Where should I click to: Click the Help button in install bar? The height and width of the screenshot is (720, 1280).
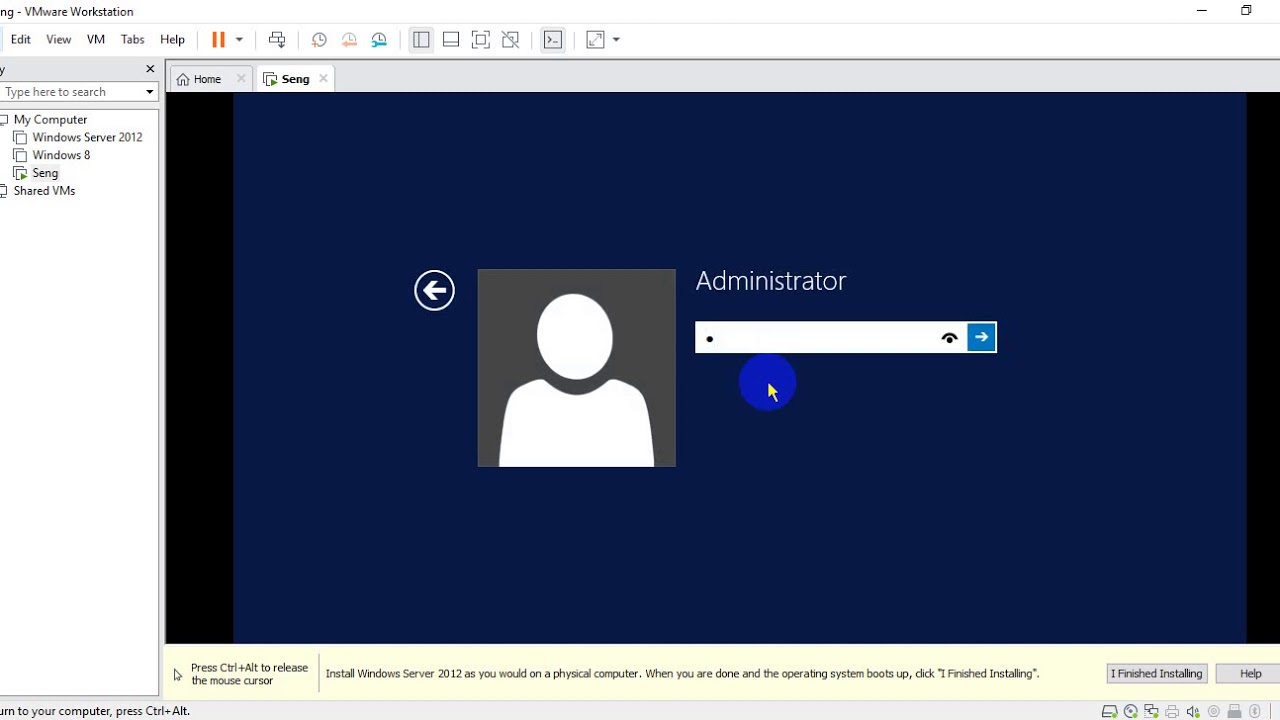(1251, 674)
